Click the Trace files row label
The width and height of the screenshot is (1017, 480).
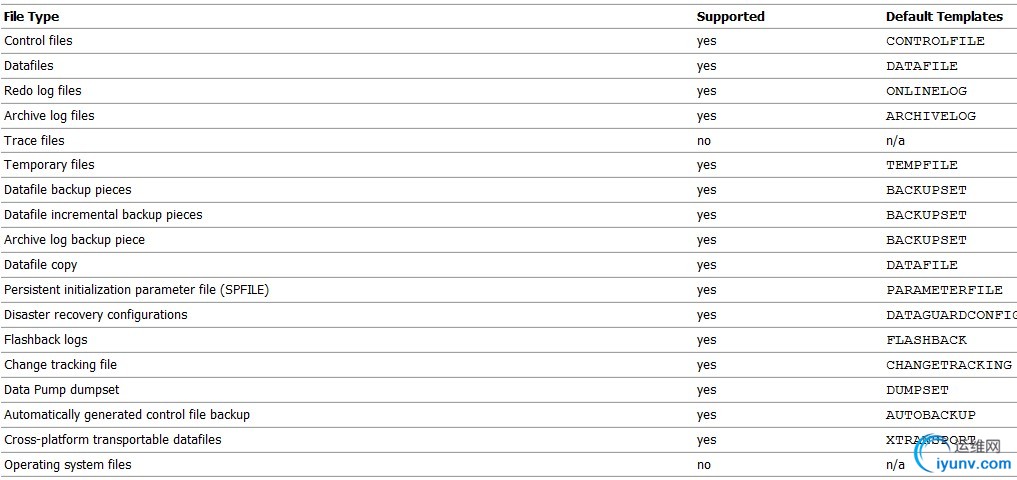(34, 140)
